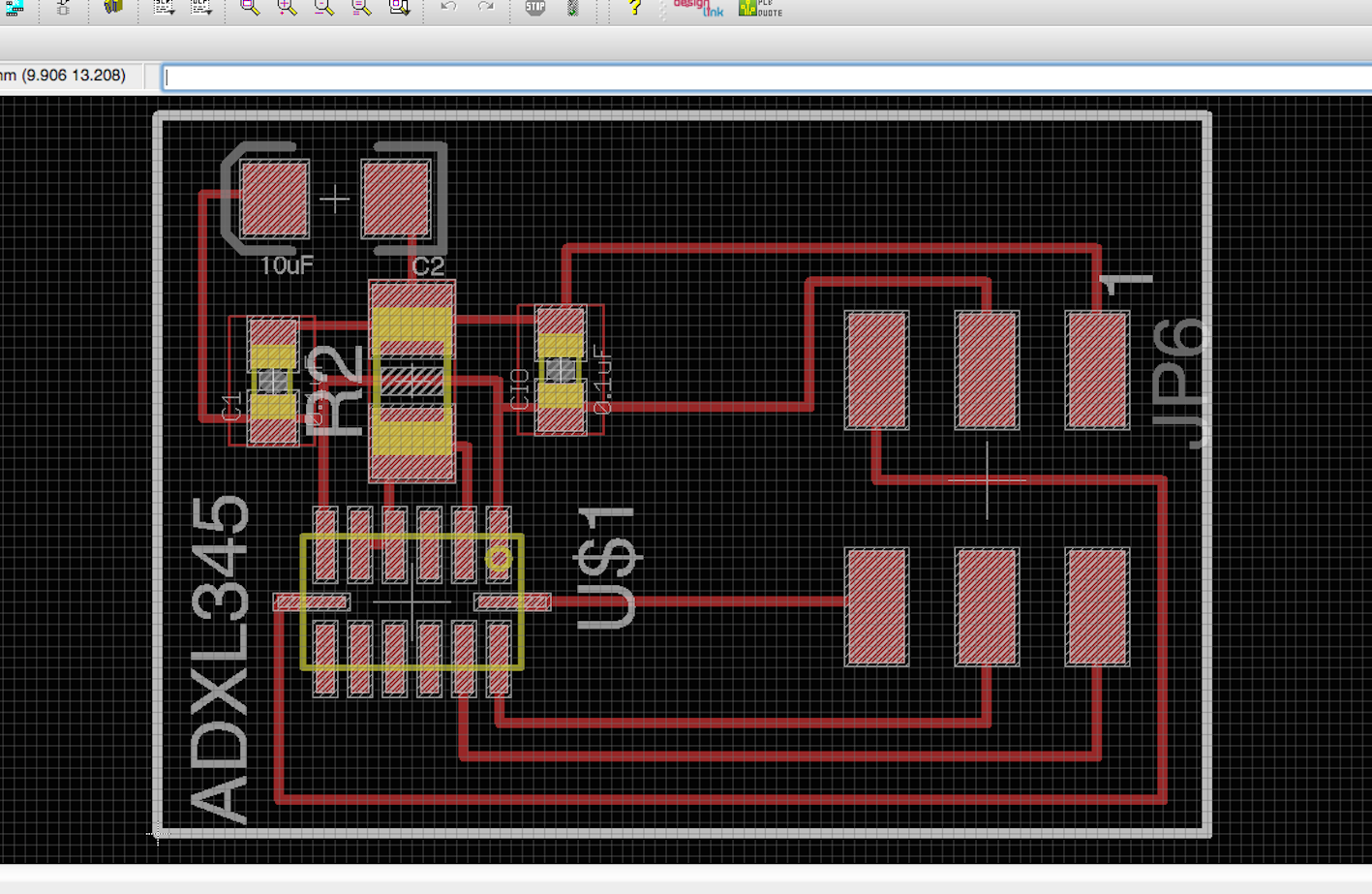
Task: Click JP6 bottom-middle pad
Action: 987,607
